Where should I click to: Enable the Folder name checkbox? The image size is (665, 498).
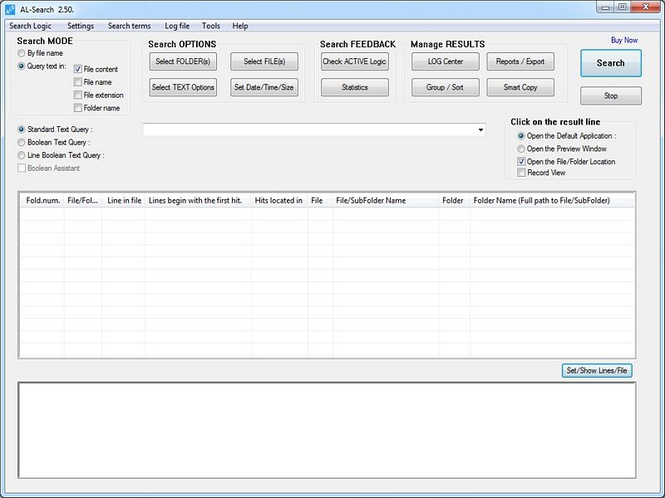tap(78, 108)
